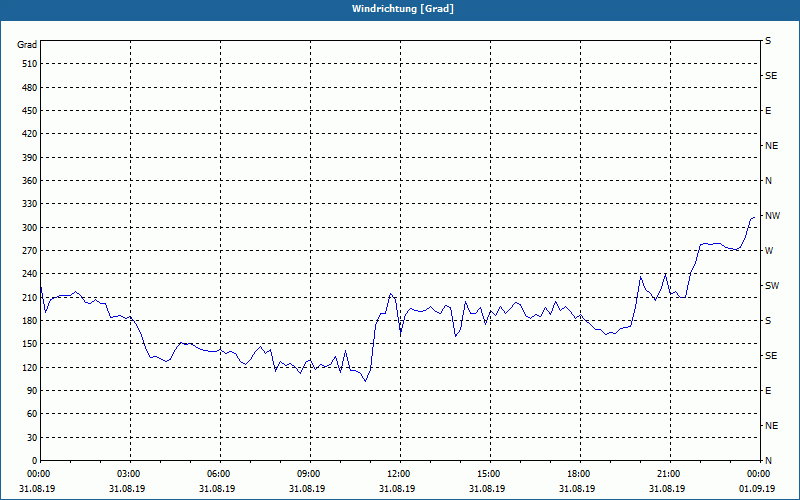Select the 330 degree axis label

[x=29, y=204]
